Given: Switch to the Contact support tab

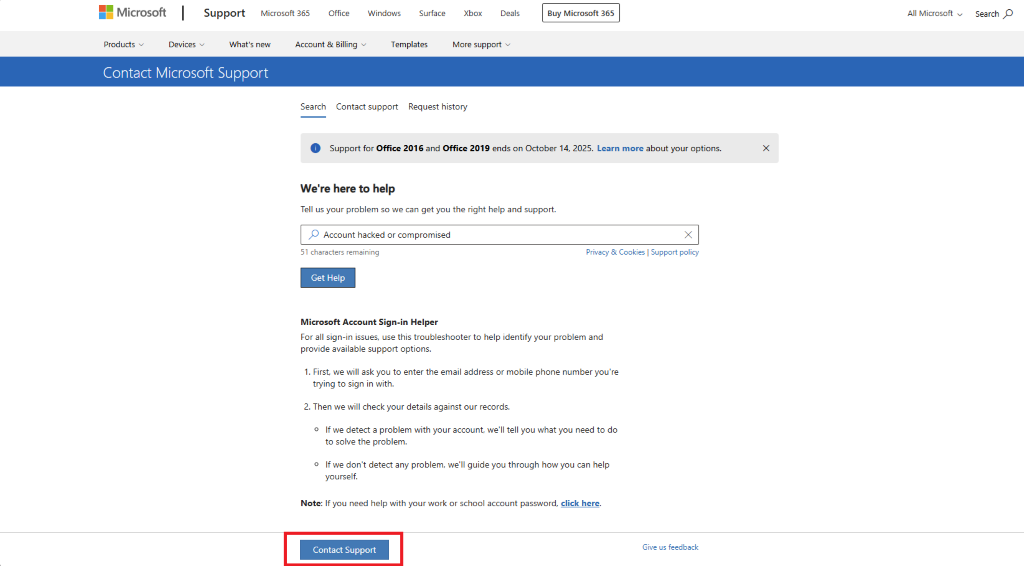Looking at the screenshot, I should (367, 106).
